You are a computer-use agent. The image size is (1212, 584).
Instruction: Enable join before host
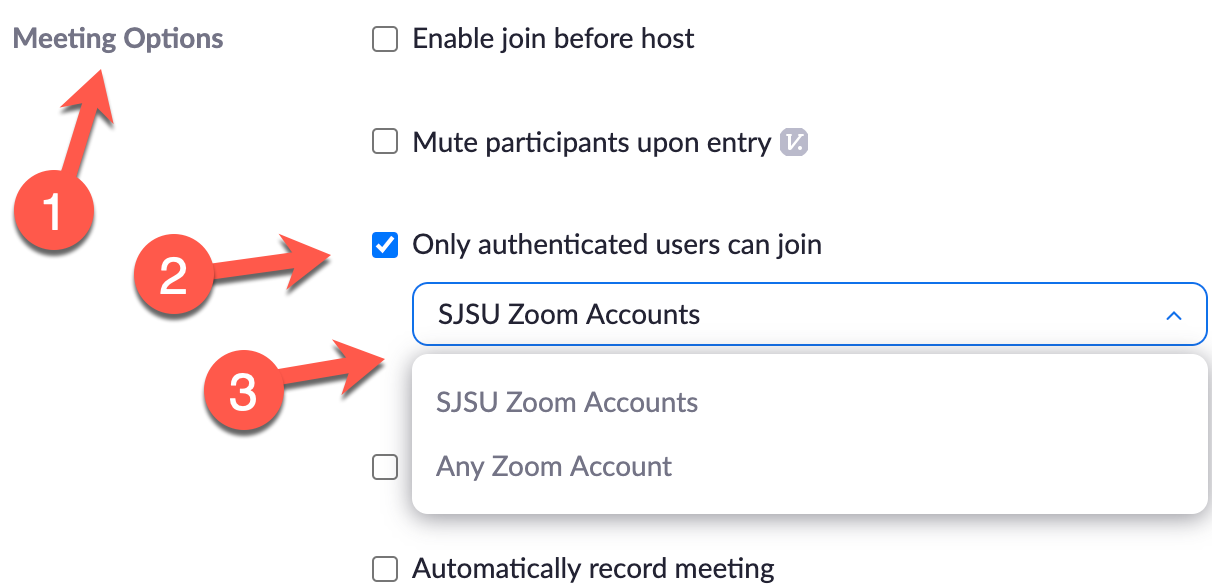click(385, 38)
